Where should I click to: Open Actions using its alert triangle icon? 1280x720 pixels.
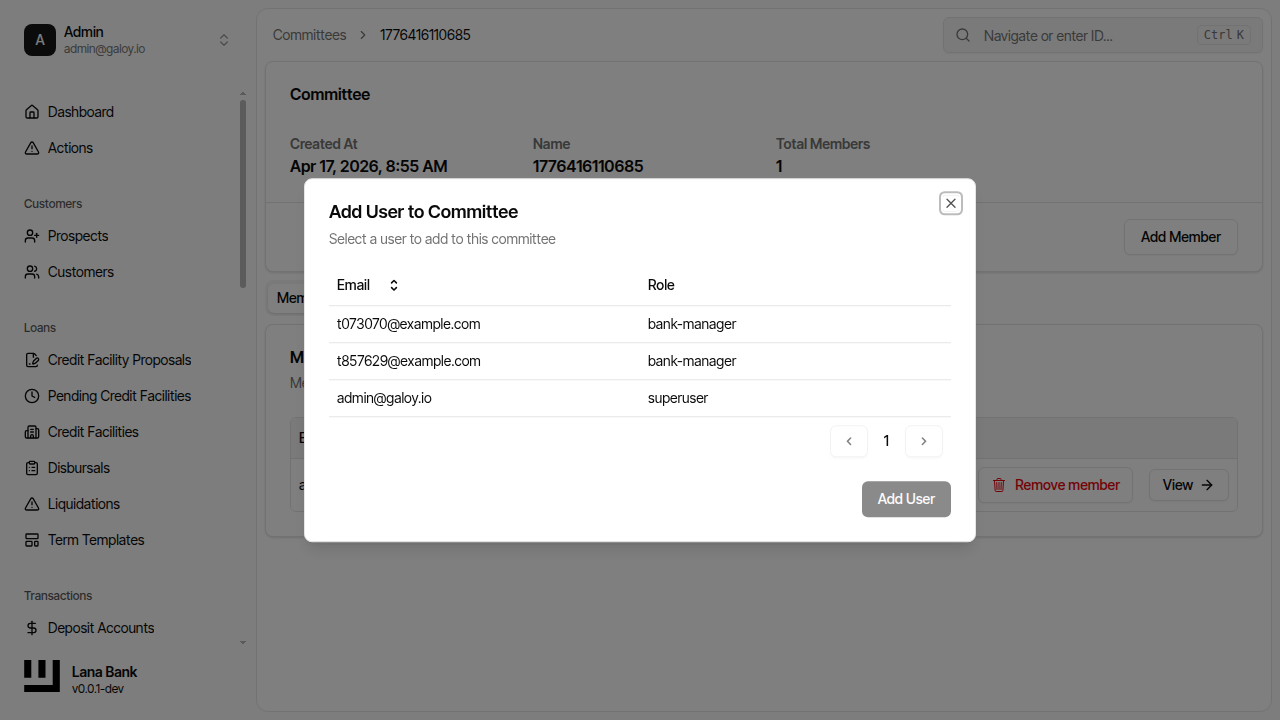(31, 147)
